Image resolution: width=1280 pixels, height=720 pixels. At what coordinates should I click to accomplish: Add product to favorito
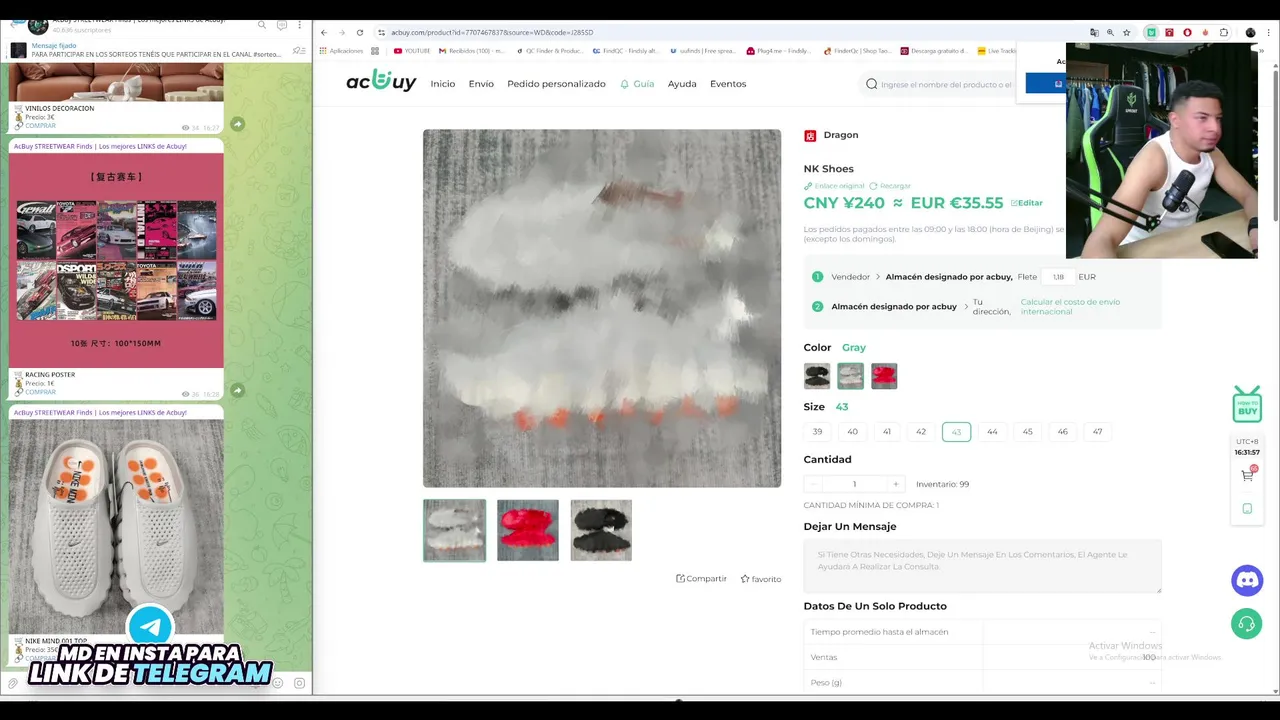coord(761,579)
